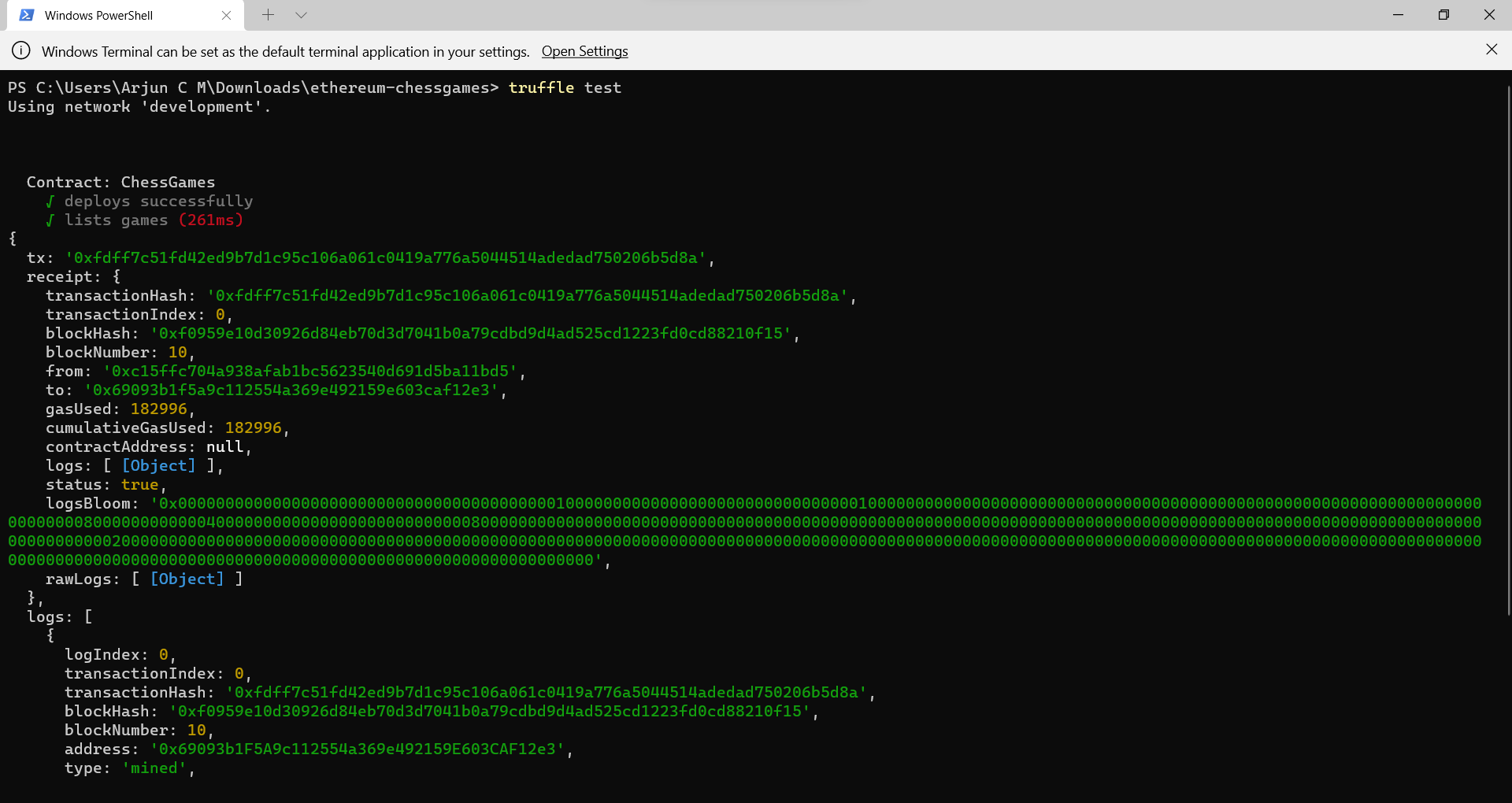1512x803 pixels.
Task: Expand the new tab profile dropdown chevron
Action: [x=301, y=15]
